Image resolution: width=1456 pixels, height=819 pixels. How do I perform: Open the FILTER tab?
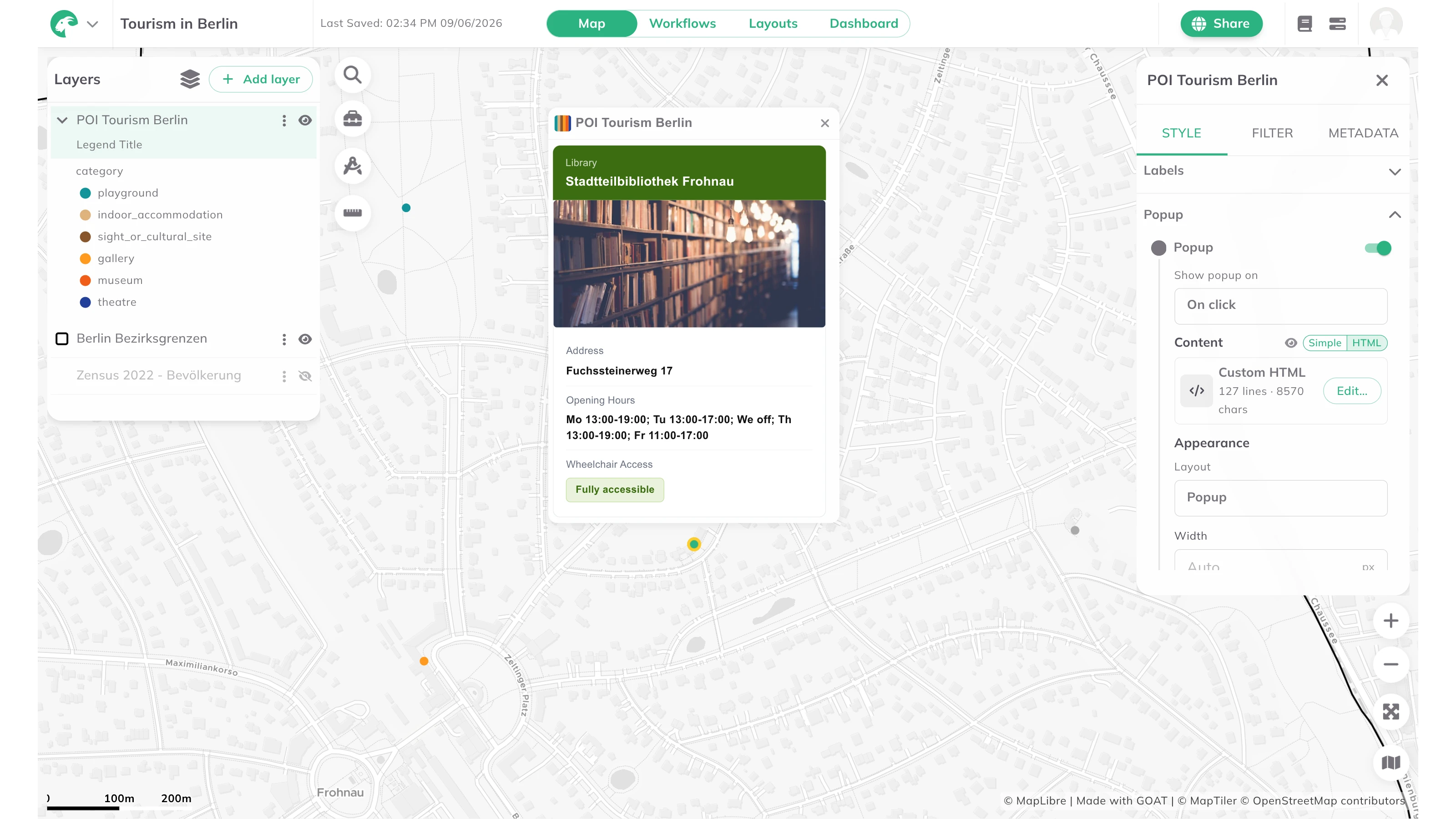[x=1272, y=133]
